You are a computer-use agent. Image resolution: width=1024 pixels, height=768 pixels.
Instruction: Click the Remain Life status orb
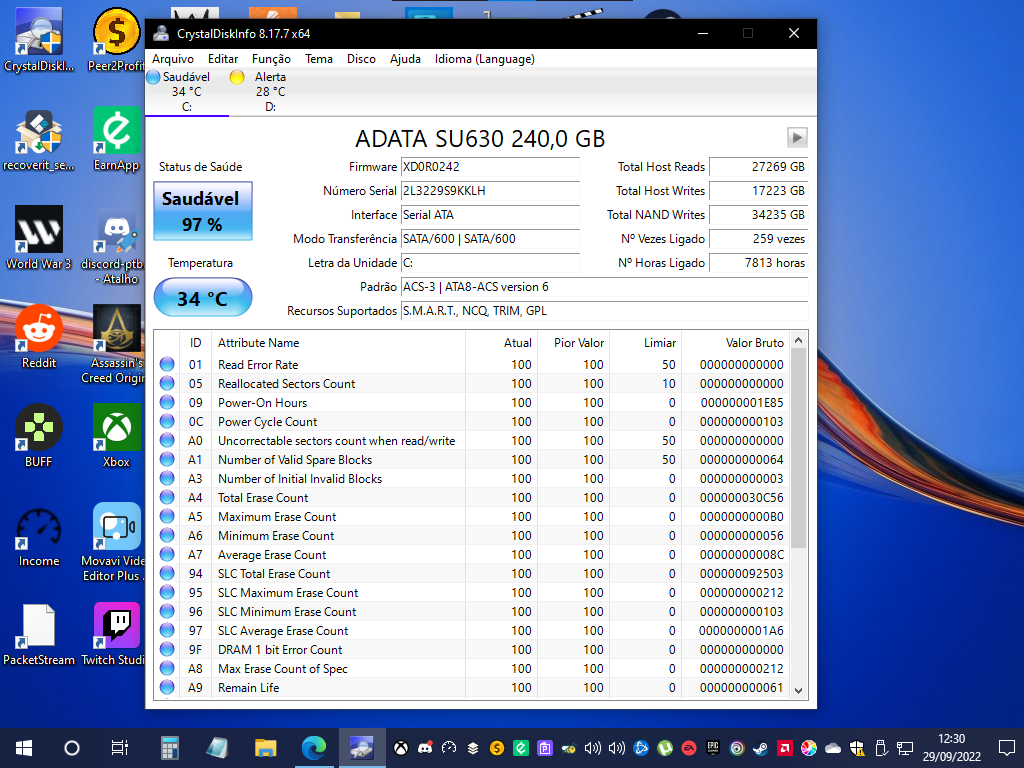167,688
